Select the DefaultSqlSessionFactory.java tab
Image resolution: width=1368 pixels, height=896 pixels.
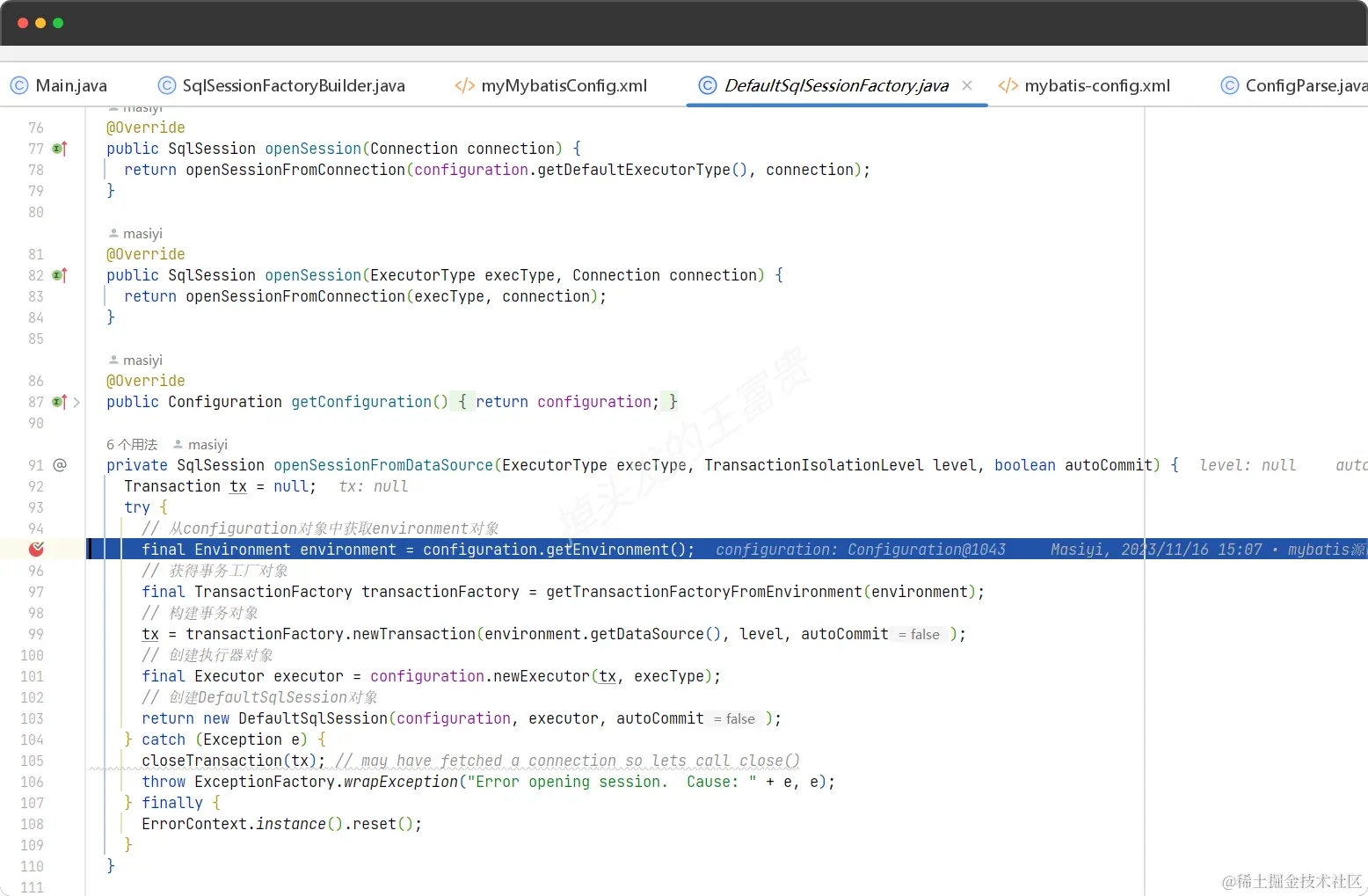[x=836, y=85]
